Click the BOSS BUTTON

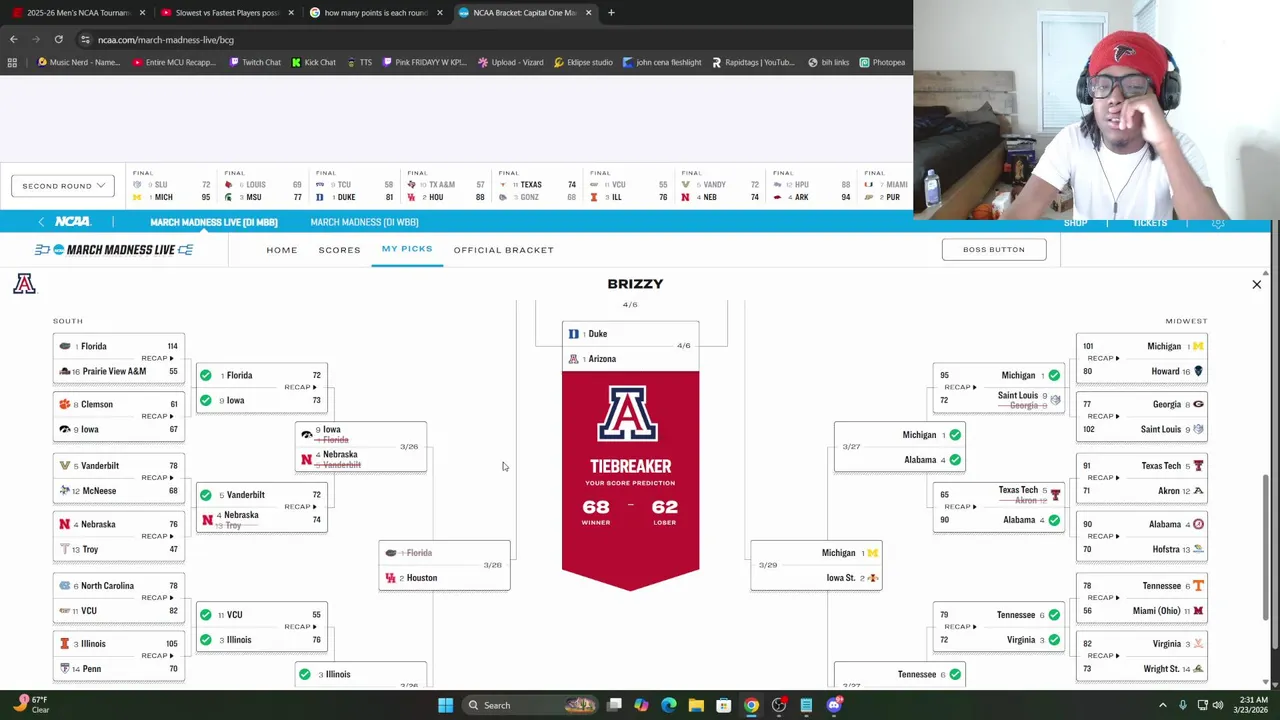(994, 249)
